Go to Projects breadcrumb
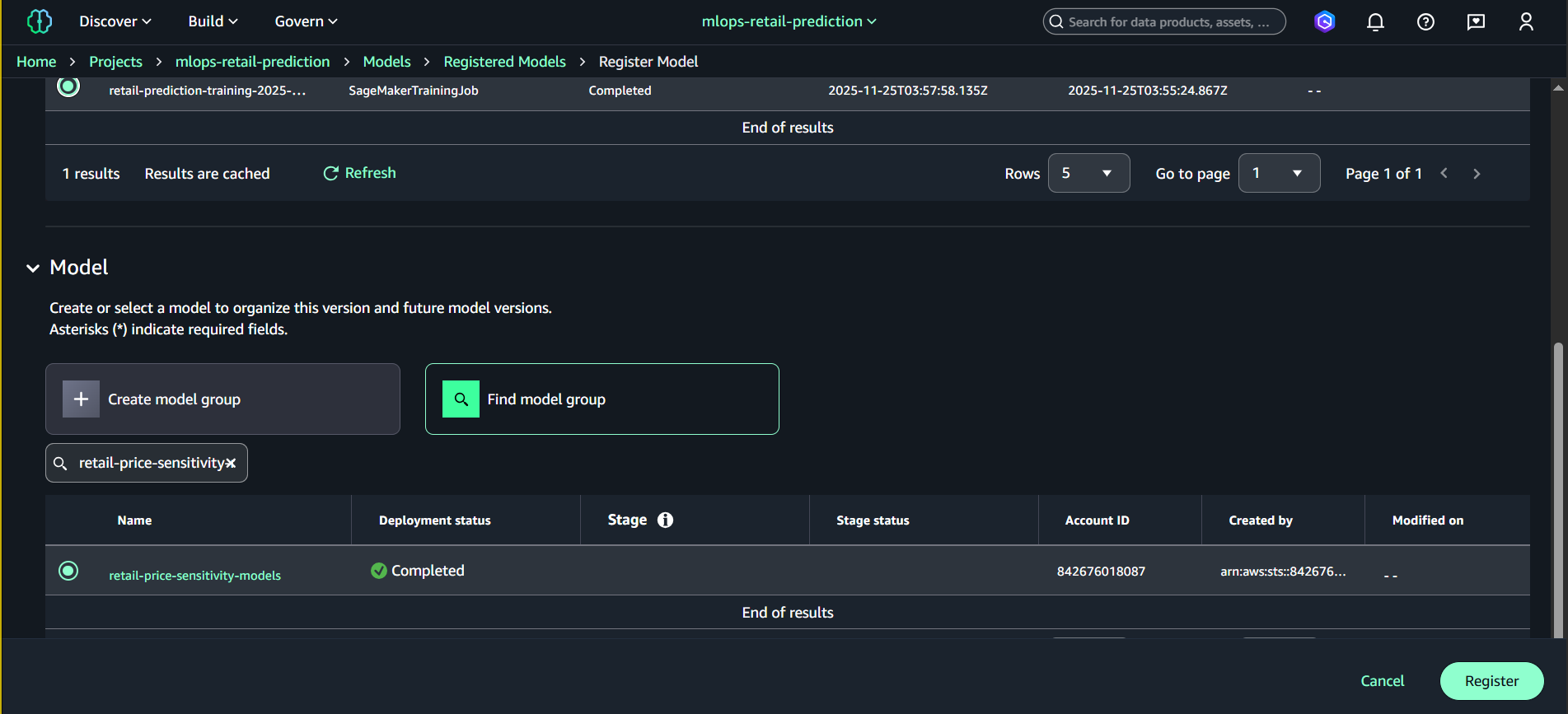 (x=115, y=62)
